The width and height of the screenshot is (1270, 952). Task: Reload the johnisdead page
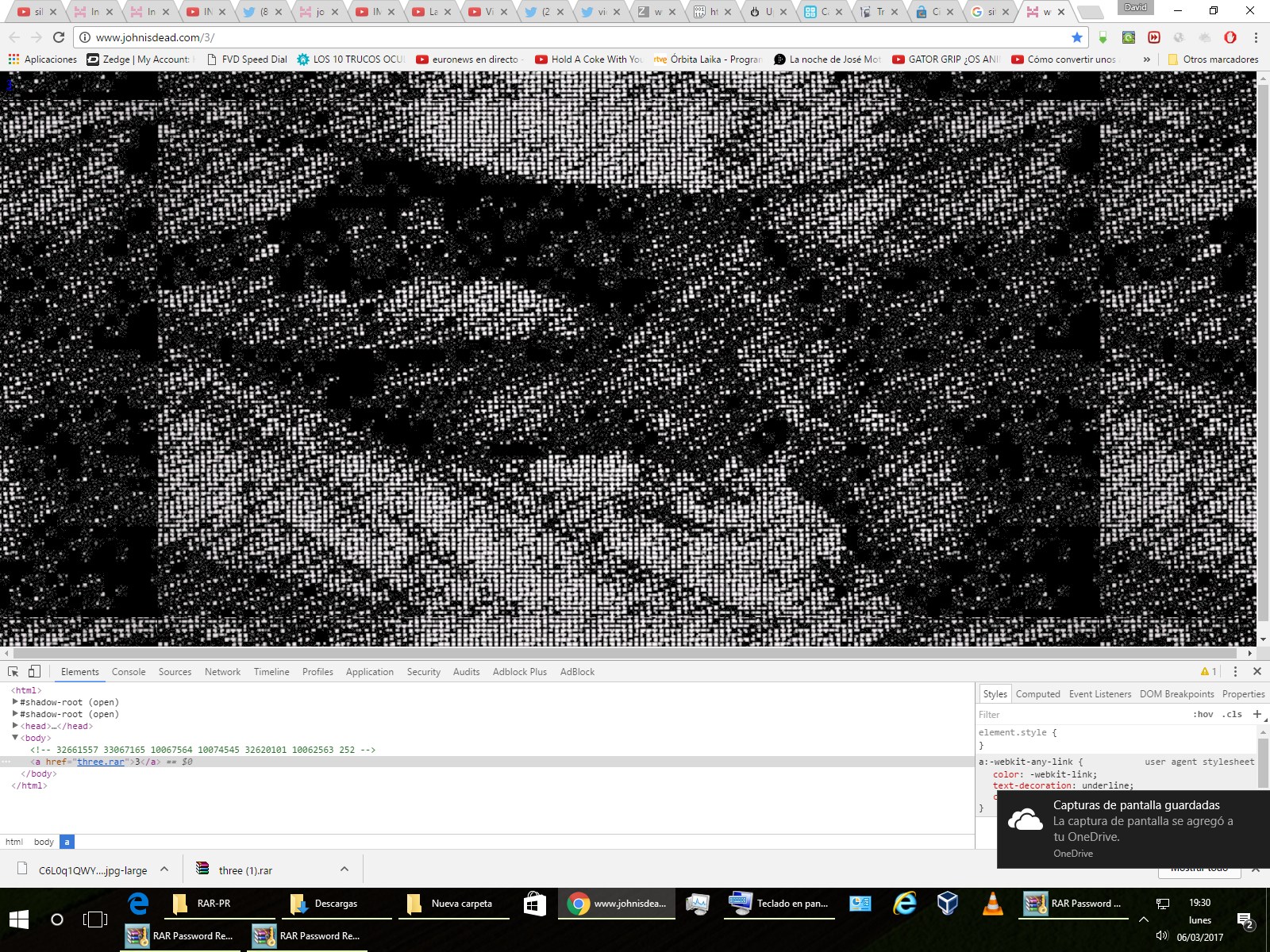[59, 37]
